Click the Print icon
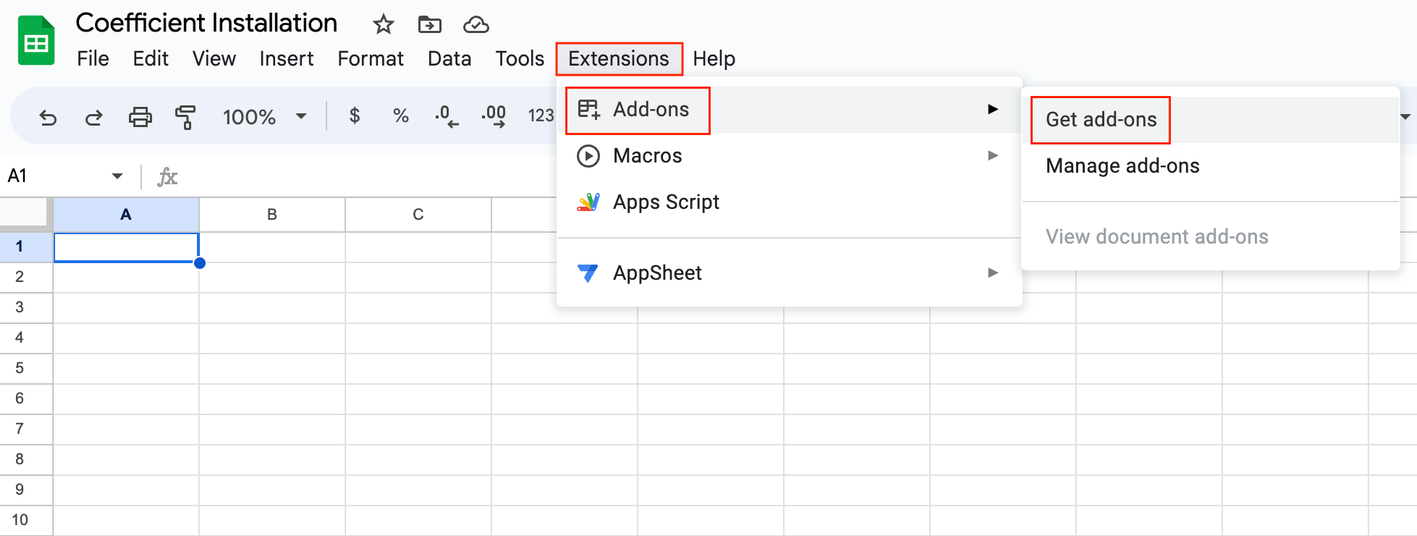 (x=140, y=117)
